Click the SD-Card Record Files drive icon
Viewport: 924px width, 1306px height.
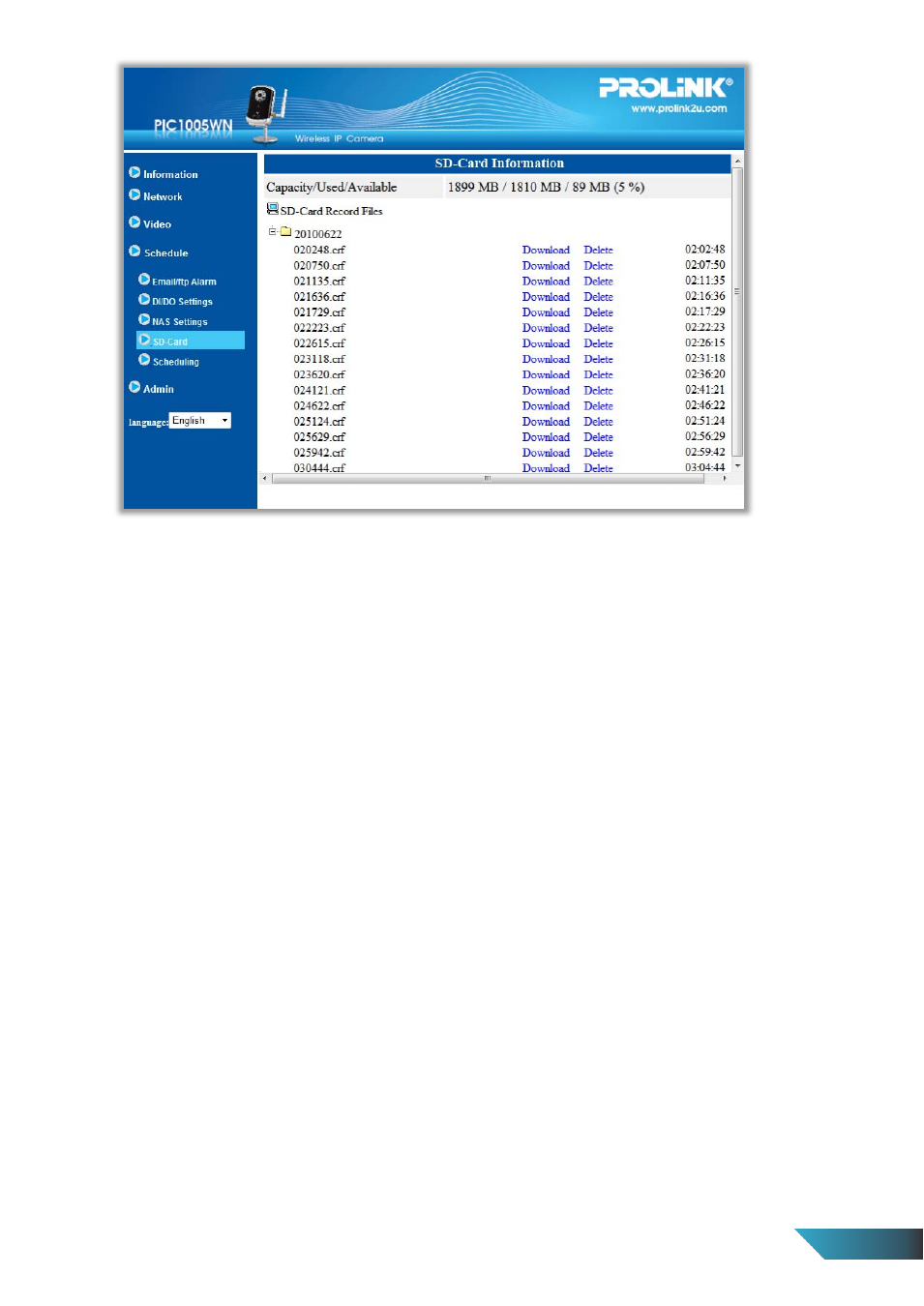[x=273, y=209]
